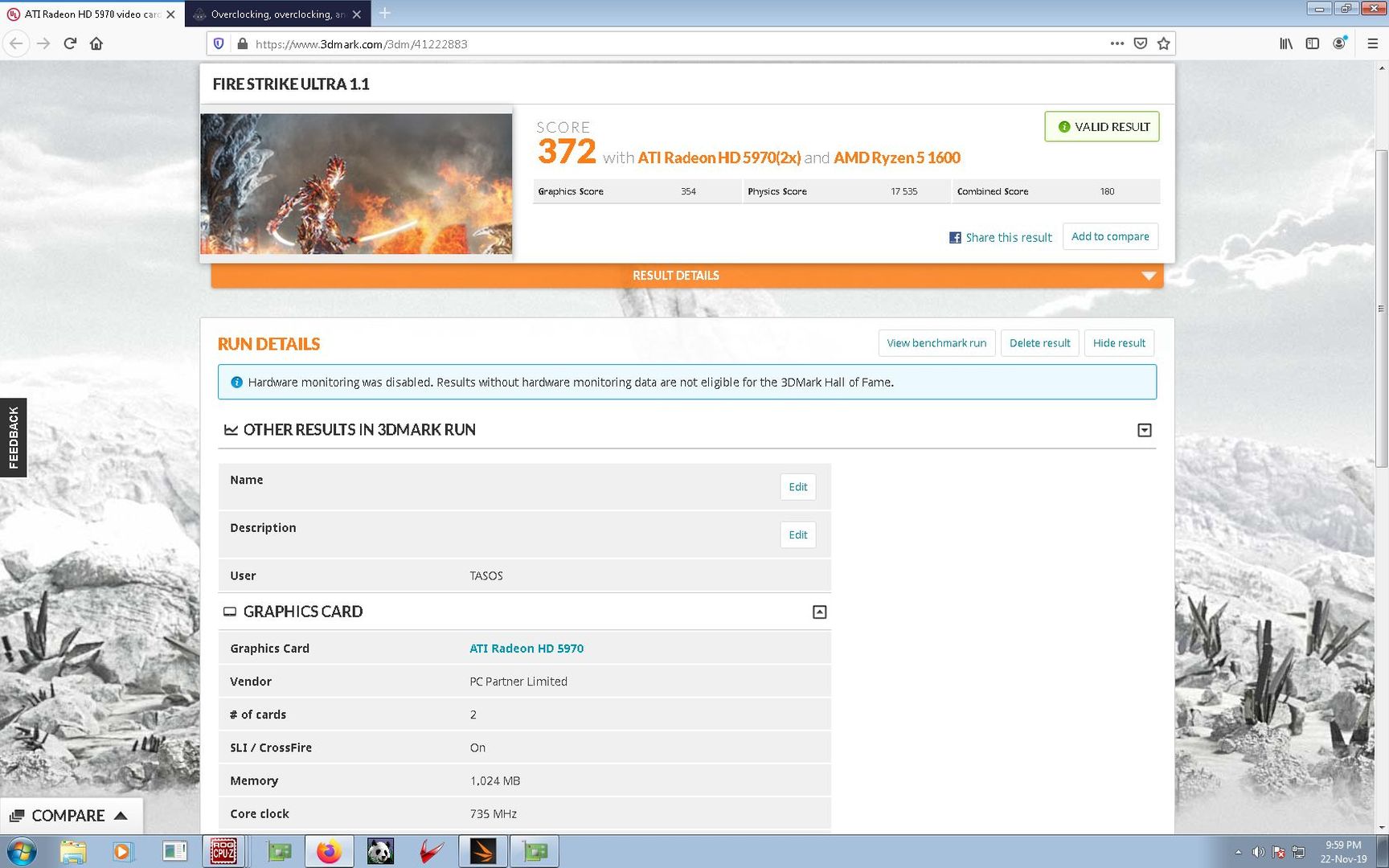
Task: Open the browser home page
Action: [x=96, y=43]
